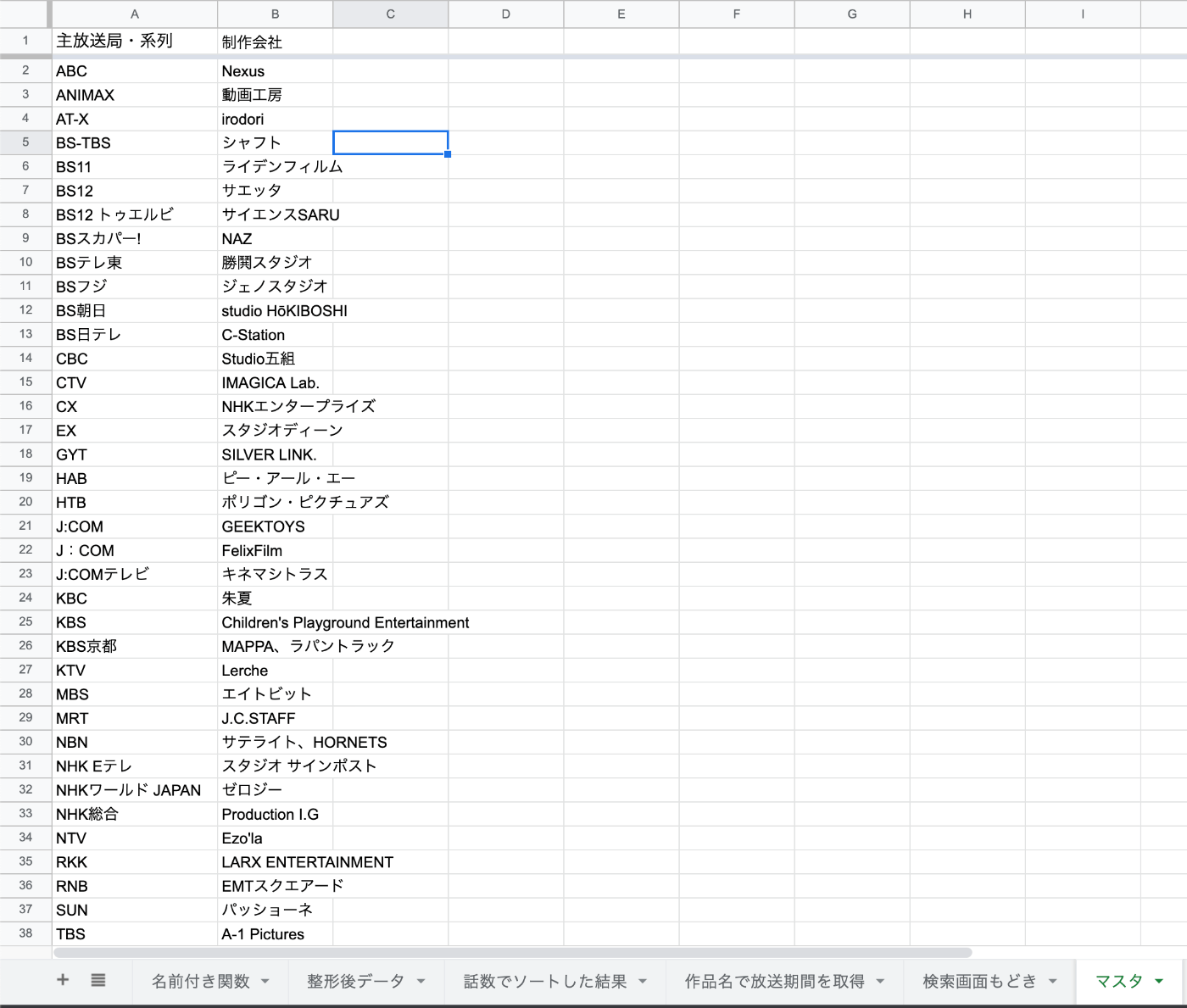The width and height of the screenshot is (1187, 1008).
Task: Select the cell containing A-1 Pictures
Action: point(276,933)
